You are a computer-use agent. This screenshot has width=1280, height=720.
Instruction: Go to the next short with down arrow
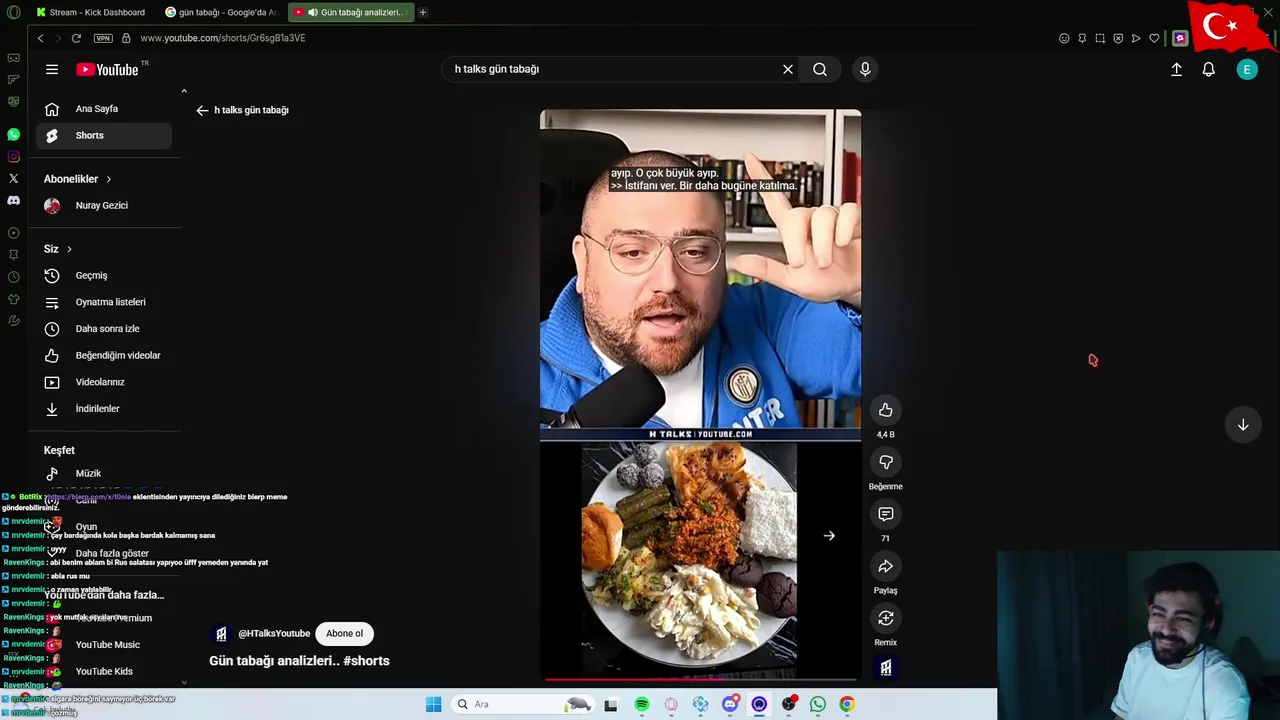coord(1243,425)
